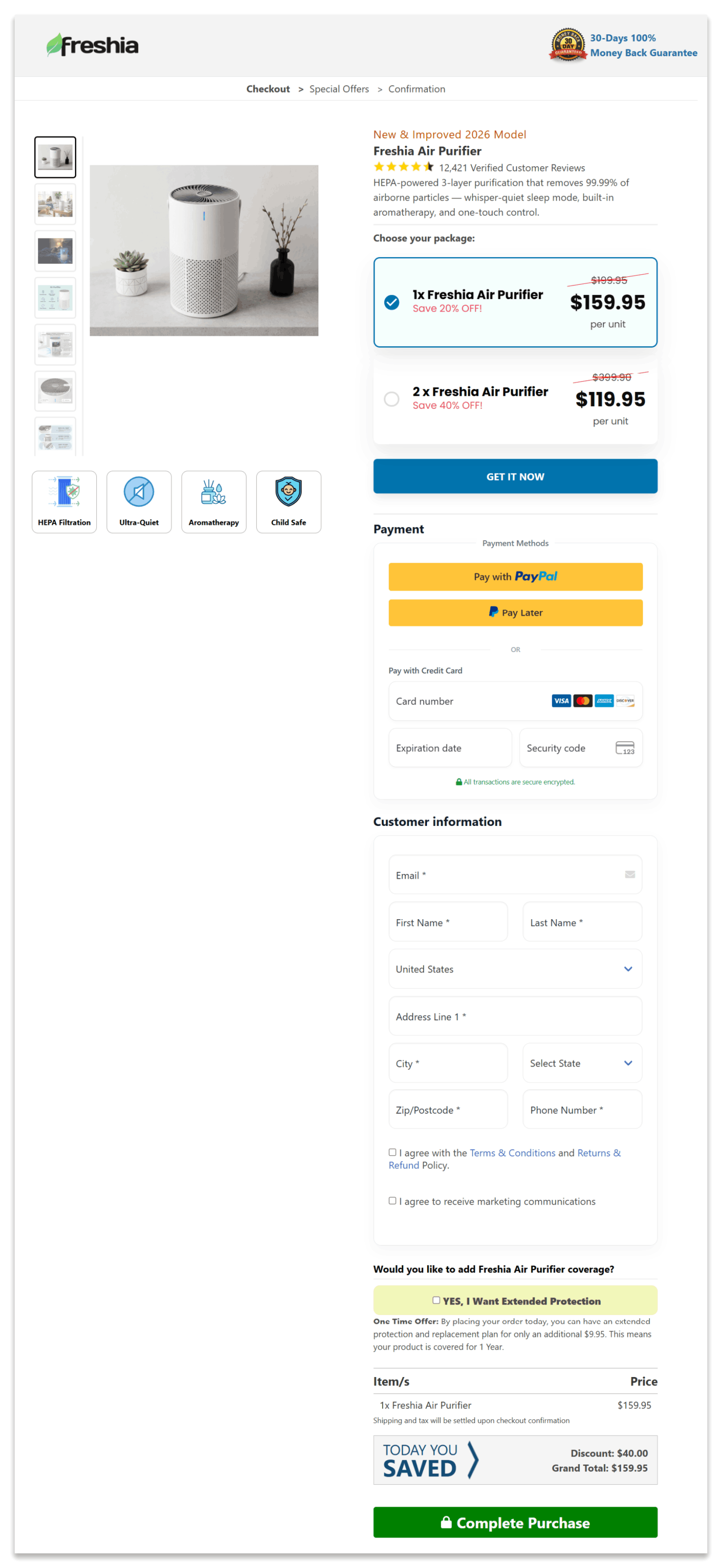Click the GET IT NOW button
This screenshot has height=1568, width=722.
tap(516, 477)
